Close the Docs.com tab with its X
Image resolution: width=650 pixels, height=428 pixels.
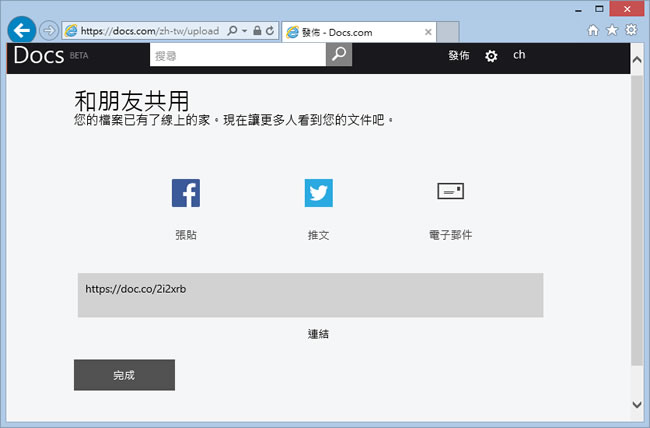pos(428,32)
